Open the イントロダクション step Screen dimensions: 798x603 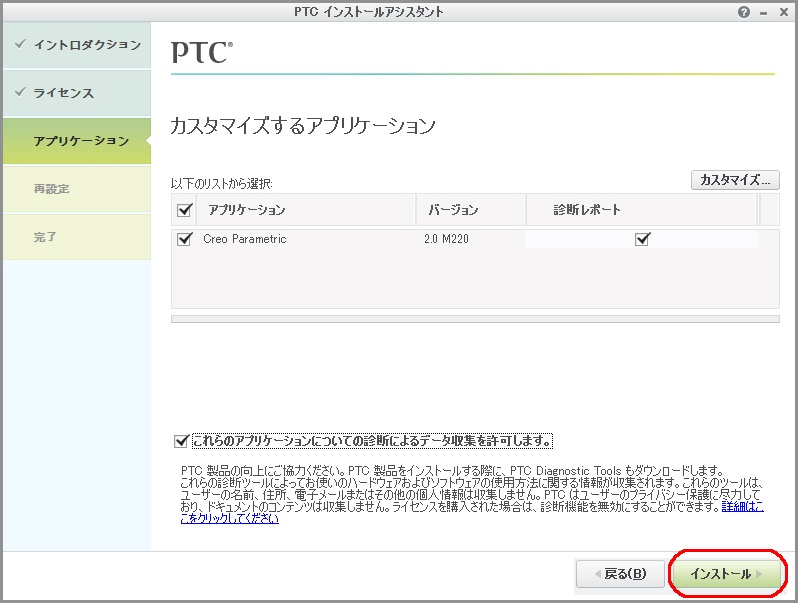[x=77, y=45]
